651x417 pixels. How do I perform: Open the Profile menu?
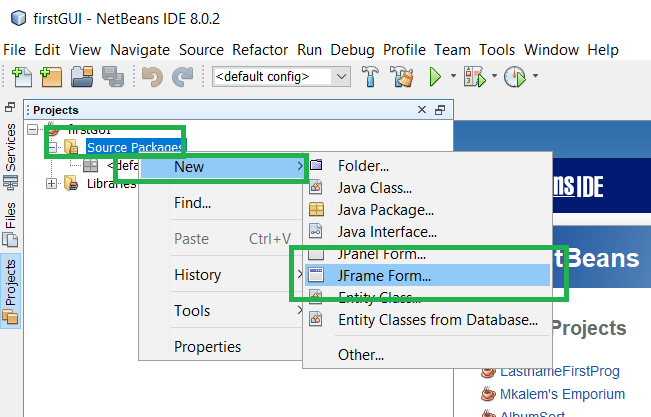coord(404,50)
